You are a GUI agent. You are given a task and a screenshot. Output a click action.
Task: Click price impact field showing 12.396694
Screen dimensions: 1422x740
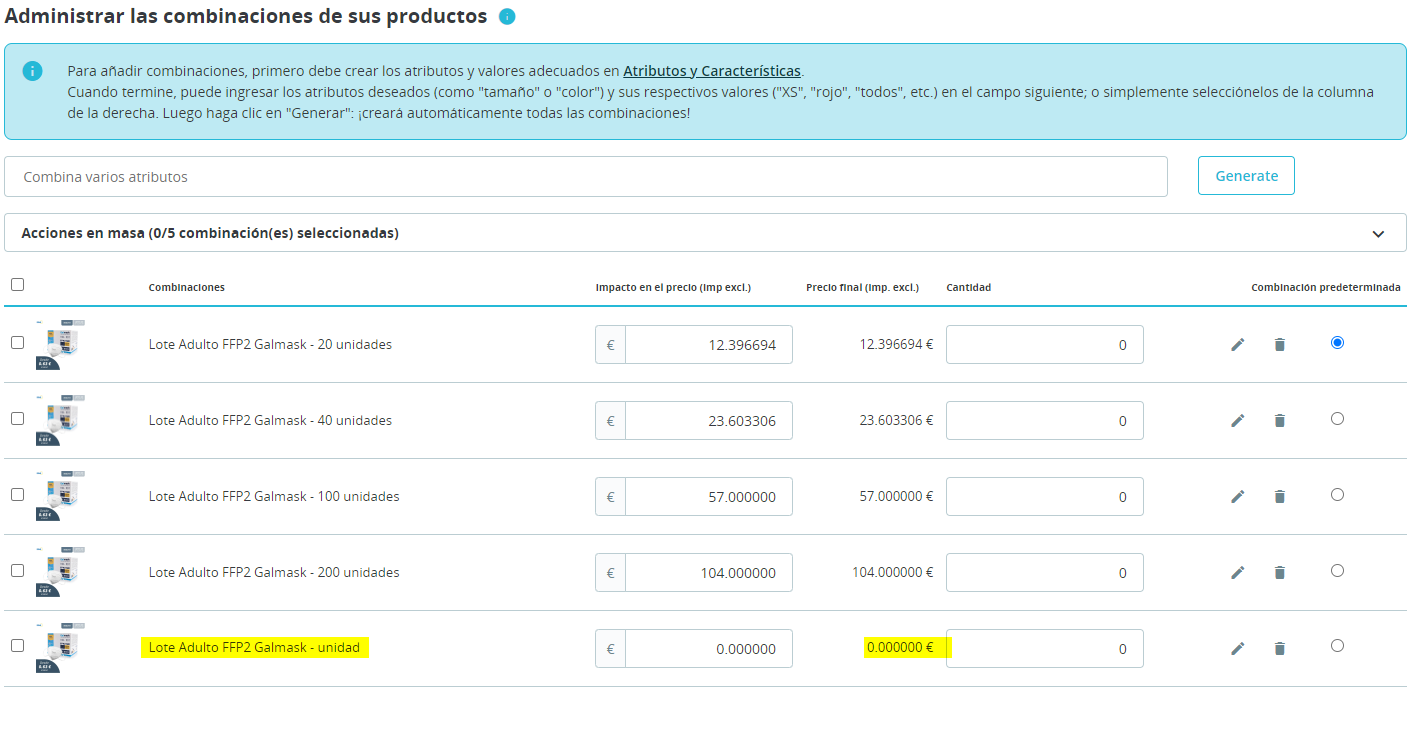click(709, 345)
